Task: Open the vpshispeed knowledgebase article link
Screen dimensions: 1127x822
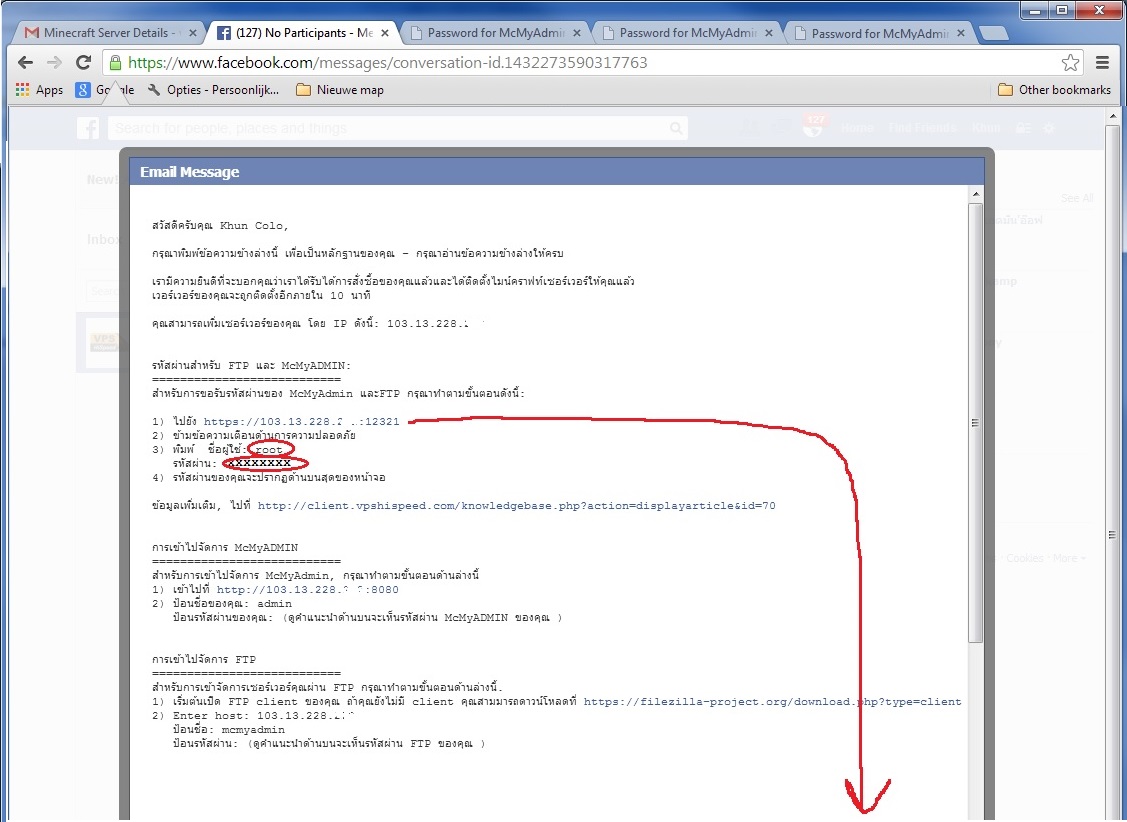Action: pos(516,506)
